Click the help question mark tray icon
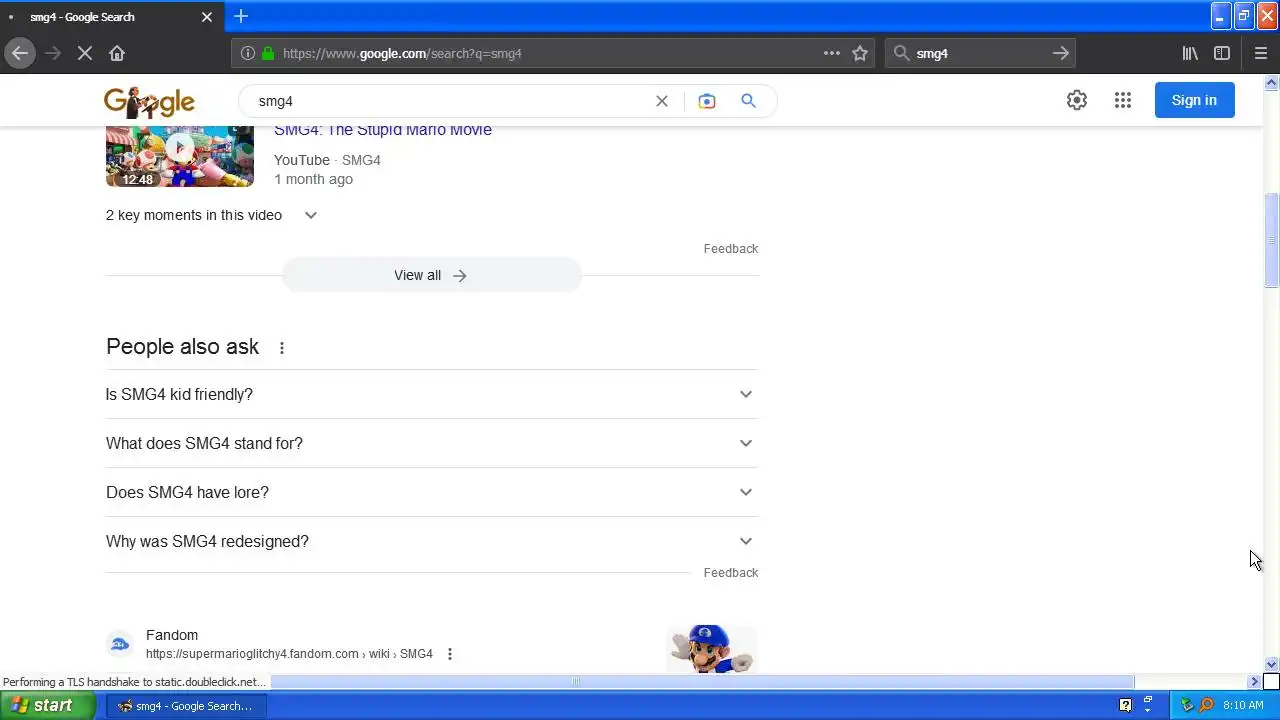 click(x=1125, y=705)
